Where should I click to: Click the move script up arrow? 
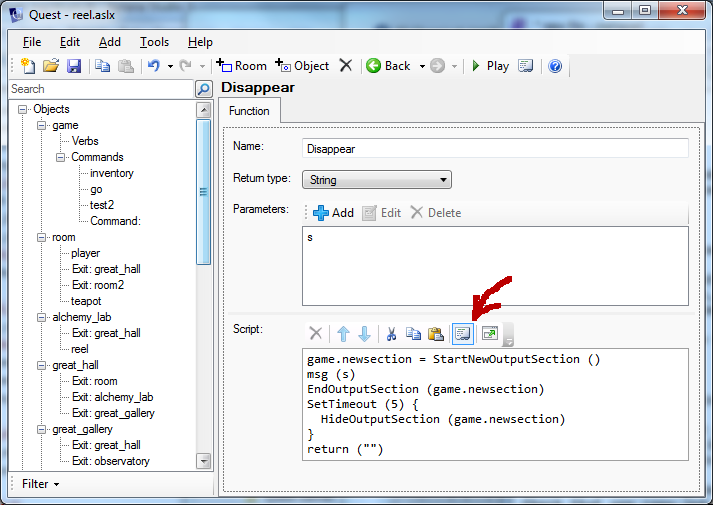coord(343,333)
